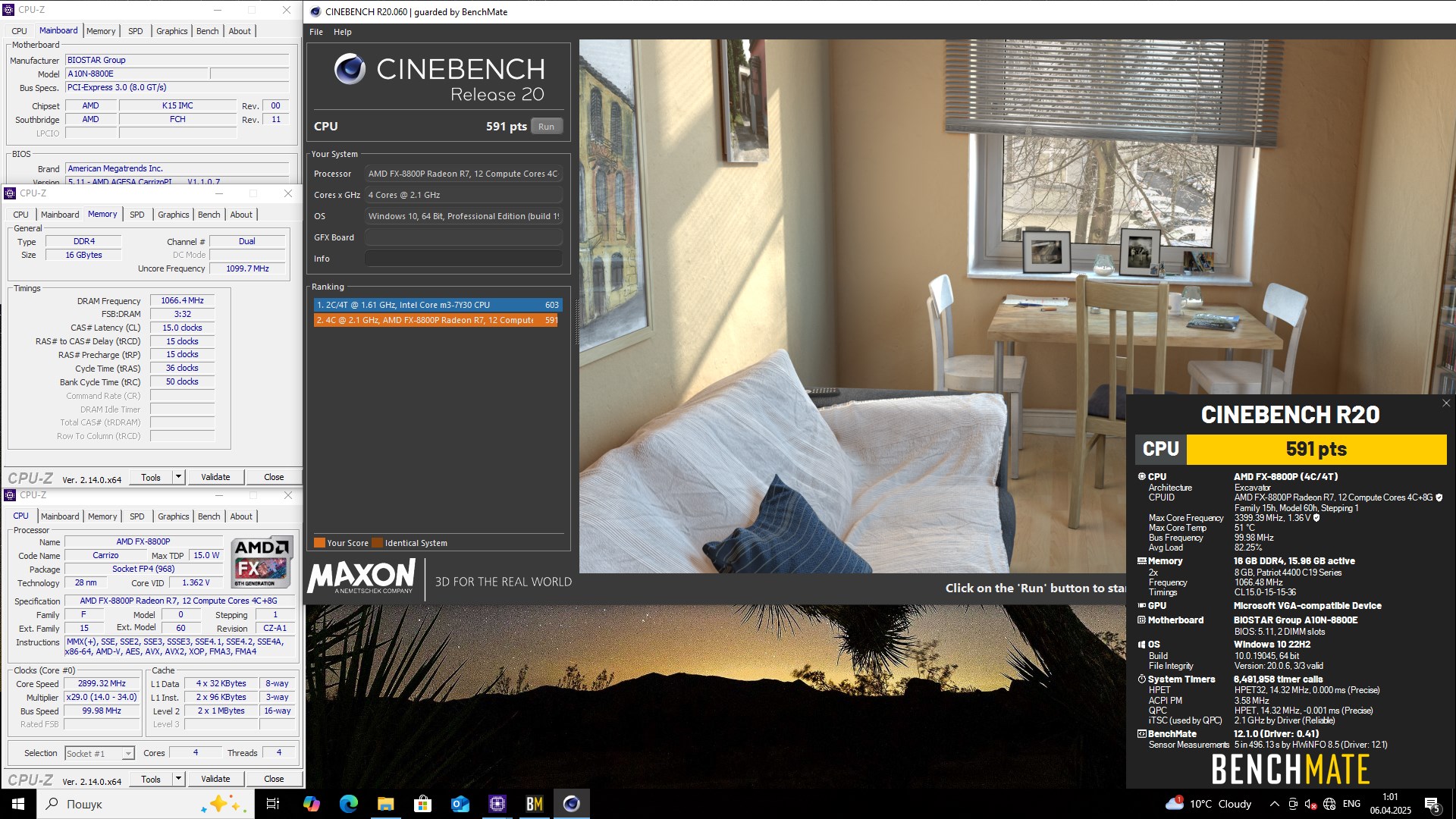1456x819 pixels.
Task: Click the AMD FX logo in CPU-Z
Action: click(x=261, y=563)
